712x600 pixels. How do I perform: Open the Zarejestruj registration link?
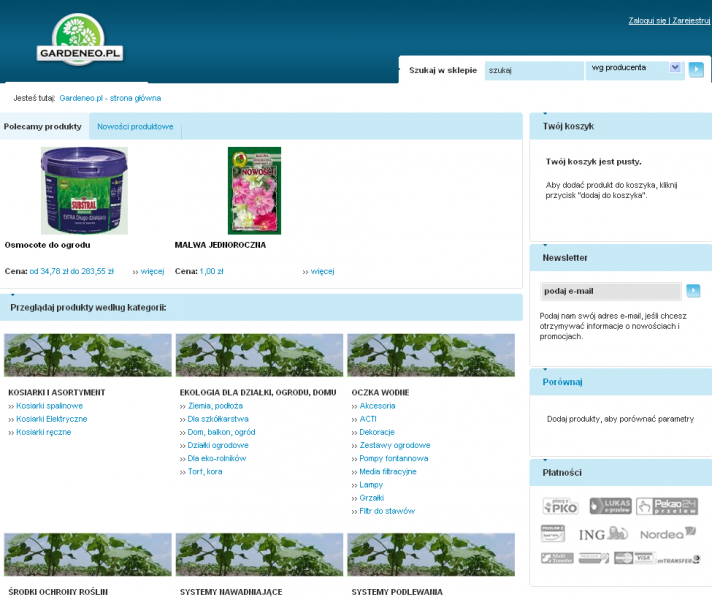(x=691, y=20)
